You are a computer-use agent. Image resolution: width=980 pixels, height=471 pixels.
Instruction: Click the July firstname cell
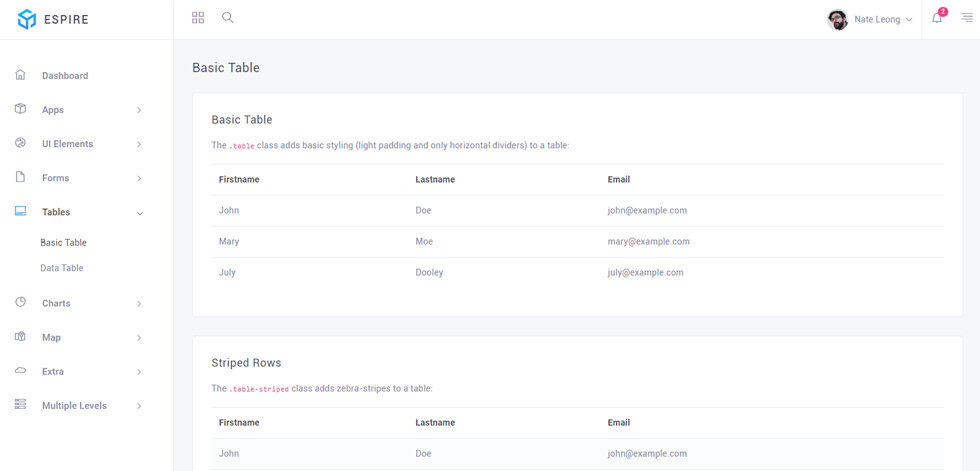pos(227,272)
